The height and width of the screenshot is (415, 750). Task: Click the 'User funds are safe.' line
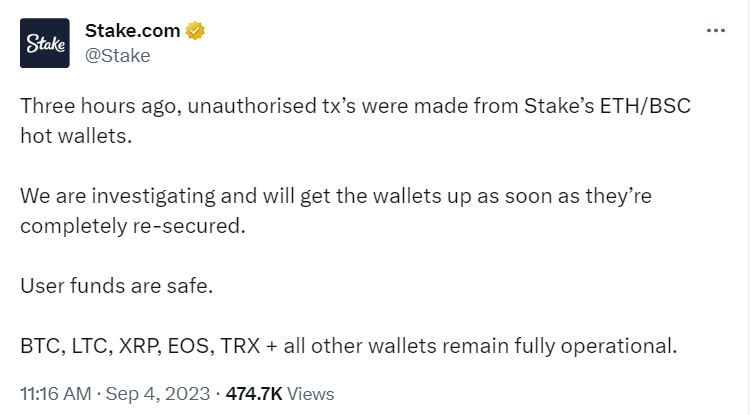click(x=116, y=286)
